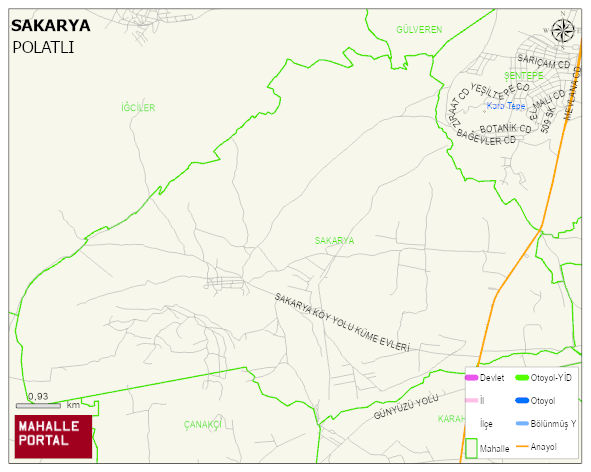
Task: Click the 0.93 km scale bar
Action: (x=38, y=405)
